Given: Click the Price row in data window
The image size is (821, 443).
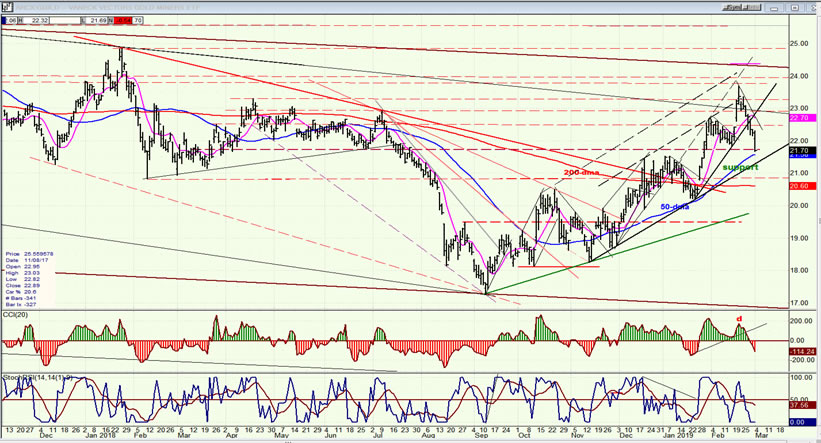Looking at the screenshot, I should [x=29, y=254].
